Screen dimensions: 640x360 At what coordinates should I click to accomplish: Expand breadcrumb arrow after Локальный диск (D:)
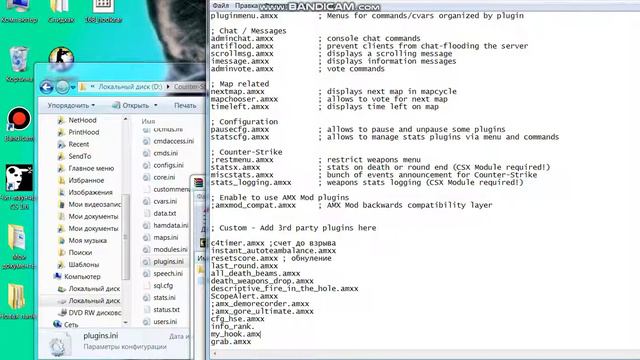pos(168,87)
